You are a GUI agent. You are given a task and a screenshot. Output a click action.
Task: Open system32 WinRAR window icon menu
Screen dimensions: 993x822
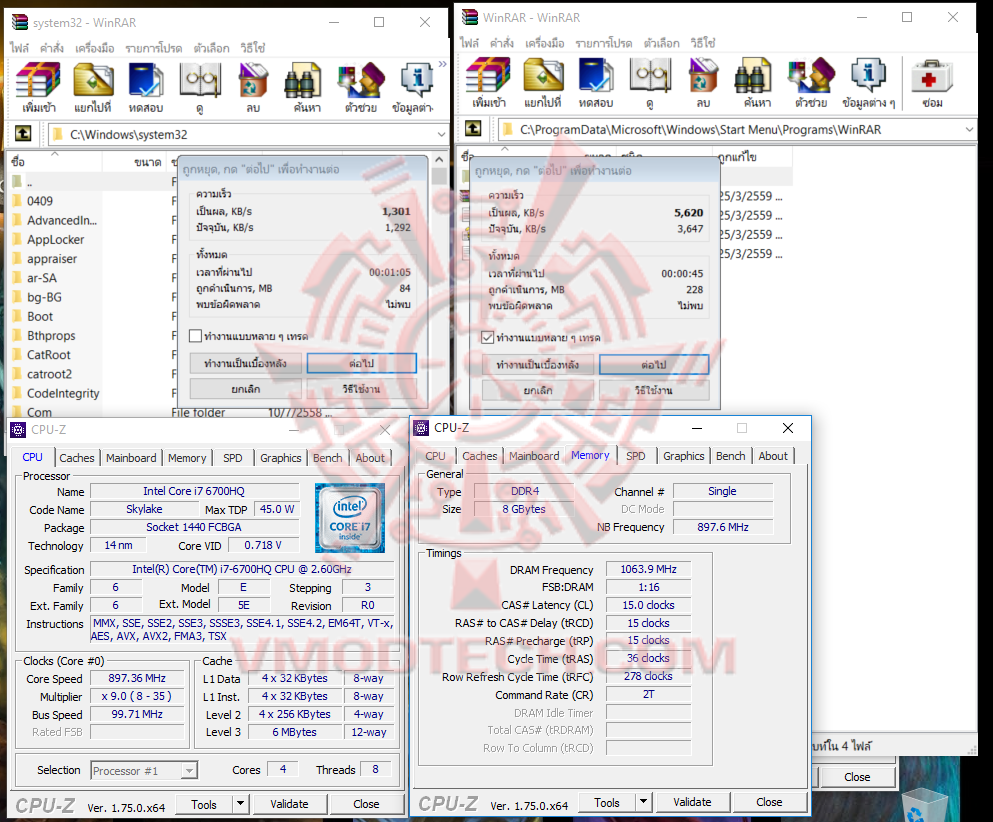[x=20, y=22]
